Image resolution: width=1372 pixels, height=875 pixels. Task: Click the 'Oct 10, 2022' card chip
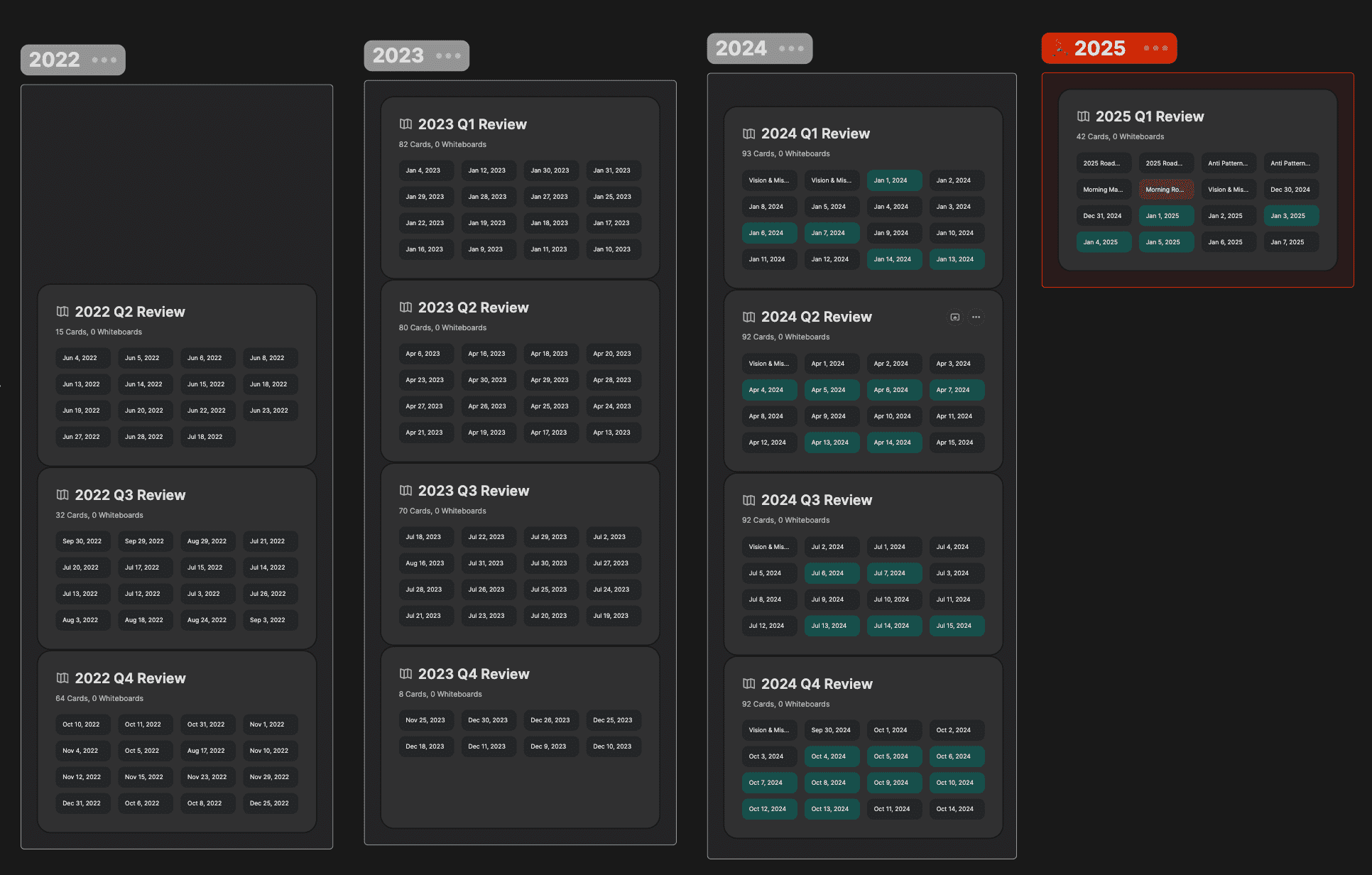click(x=83, y=724)
